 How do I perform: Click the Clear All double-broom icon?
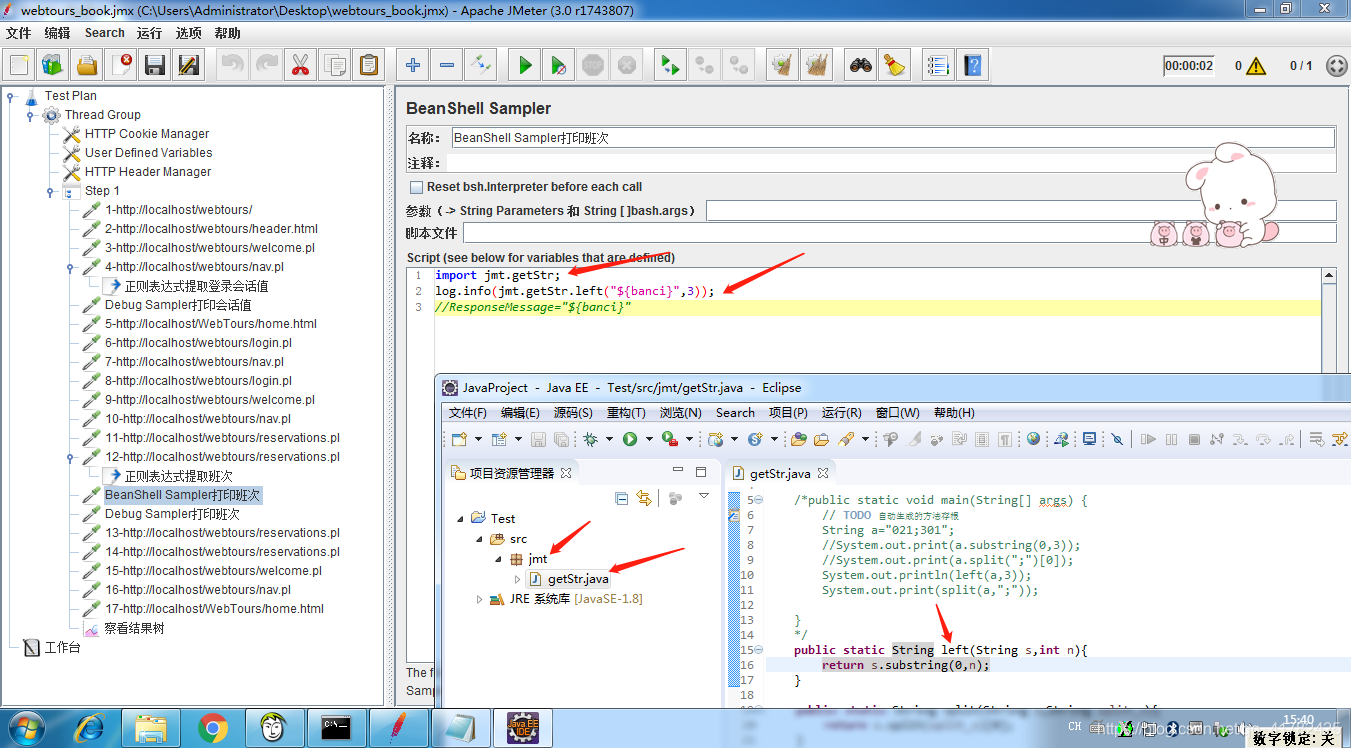[816, 66]
